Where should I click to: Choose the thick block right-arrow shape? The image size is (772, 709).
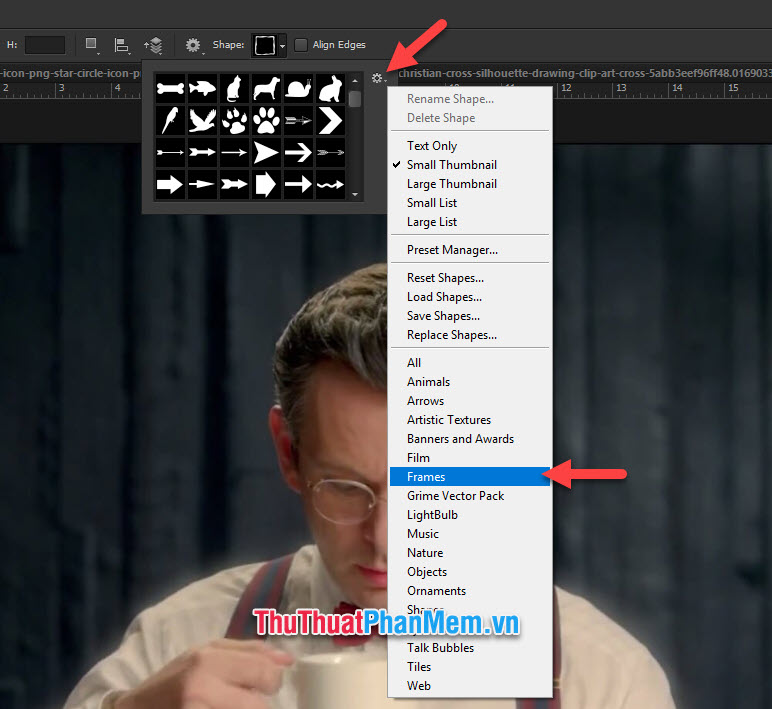(170, 185)
